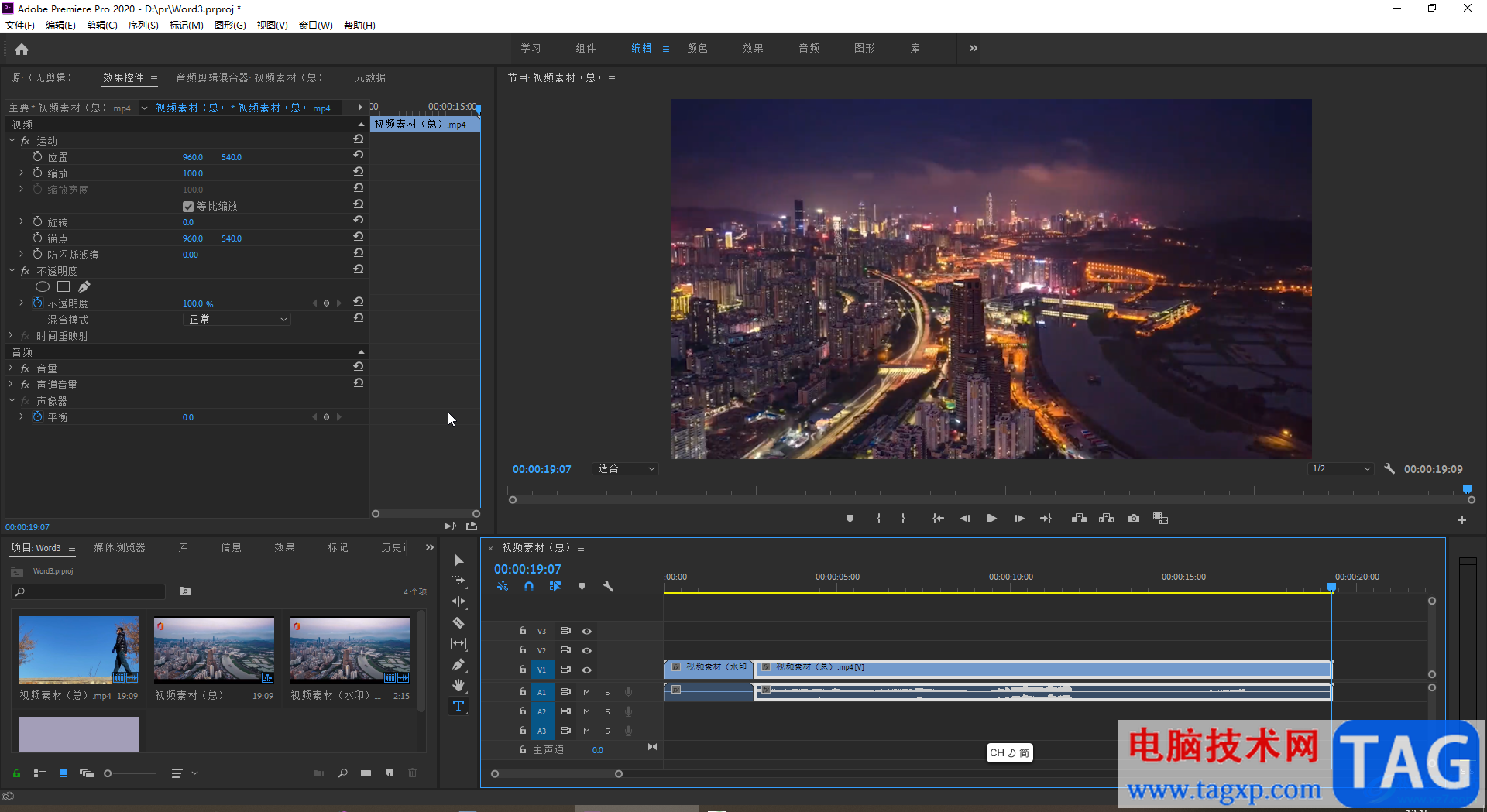1487x812 pixels.
Task: Toggle position stopwatch animation
Action: tap(37, 156)
